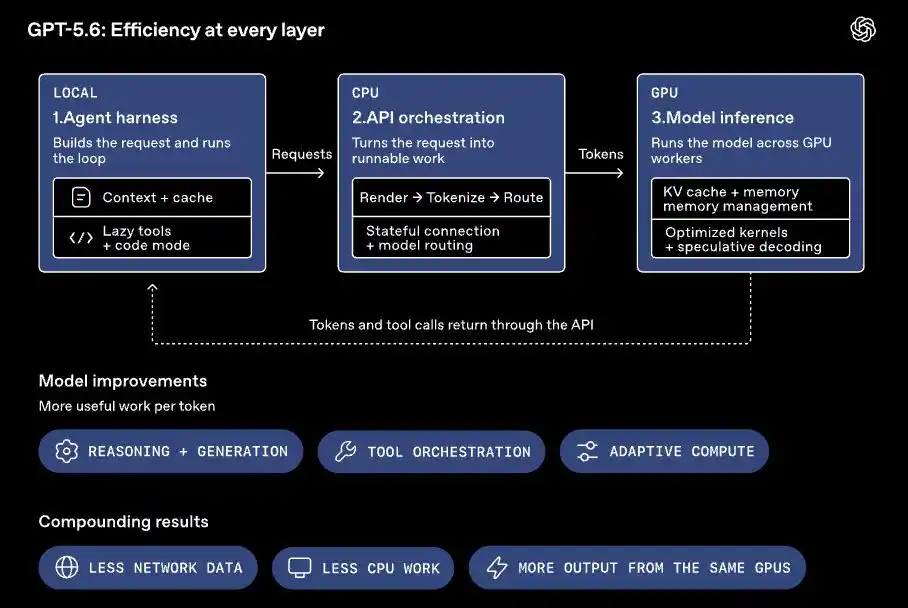Click the CPU label above API orchestration
The width and height of the screenshot is (908, 608).
click(x=365, y=93)
